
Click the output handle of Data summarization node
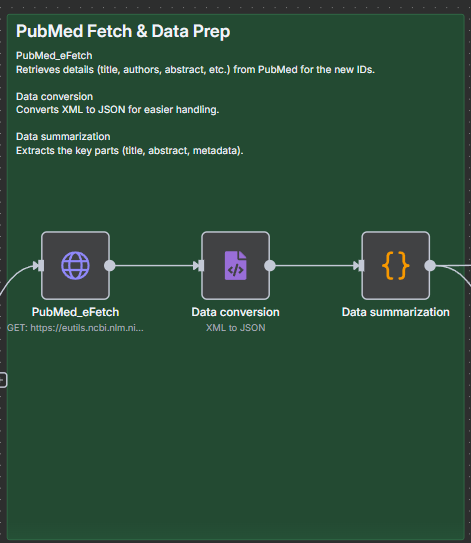[430, 266]
